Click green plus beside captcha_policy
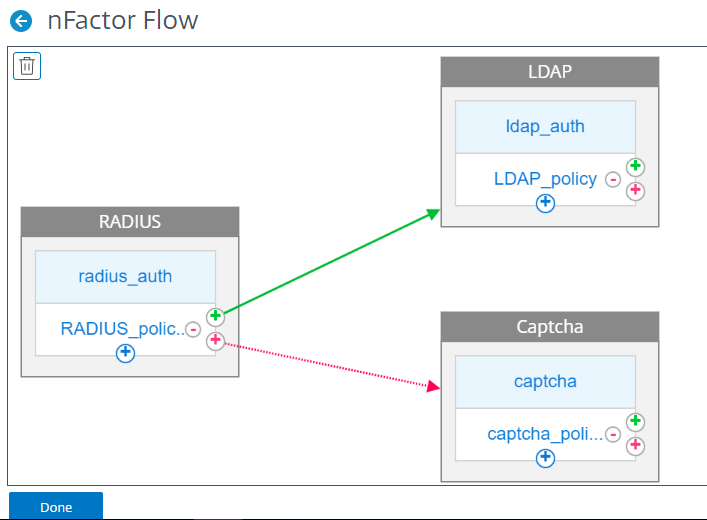 635,422
